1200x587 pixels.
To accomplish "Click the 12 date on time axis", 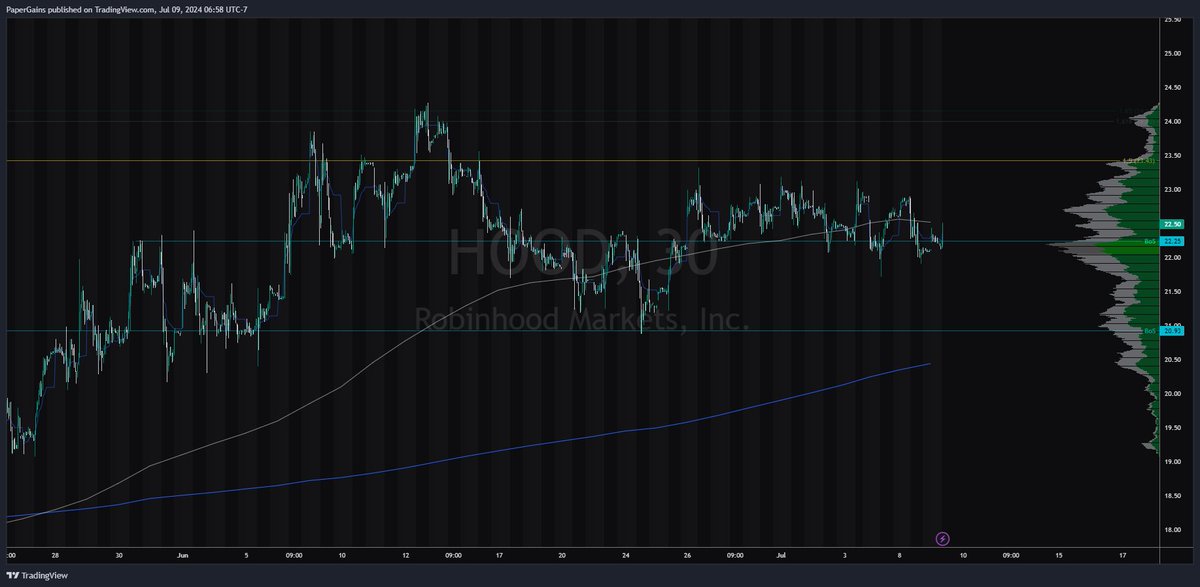I will click(405, 555).
